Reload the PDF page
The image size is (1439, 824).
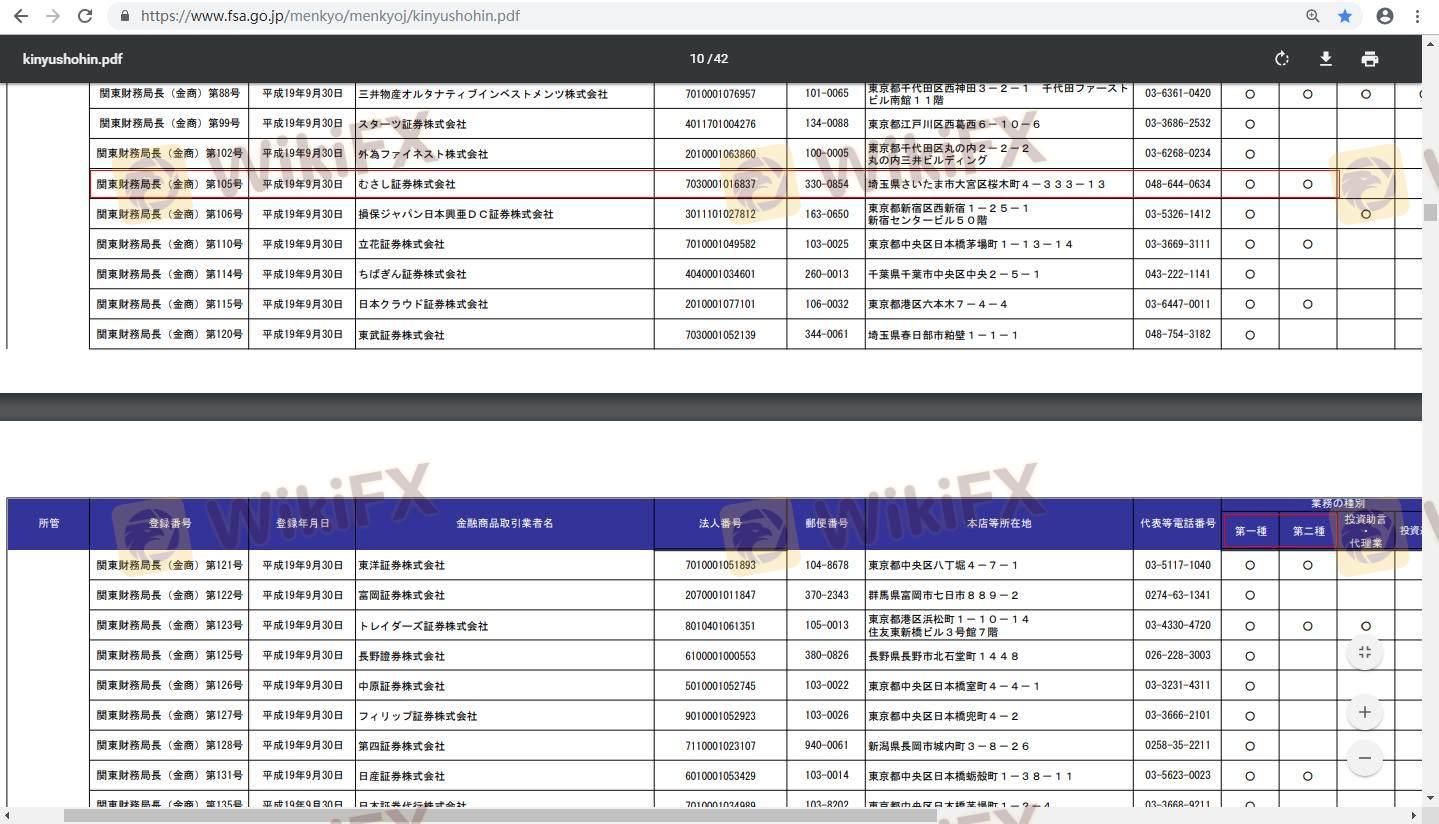(x=85, y=16)
